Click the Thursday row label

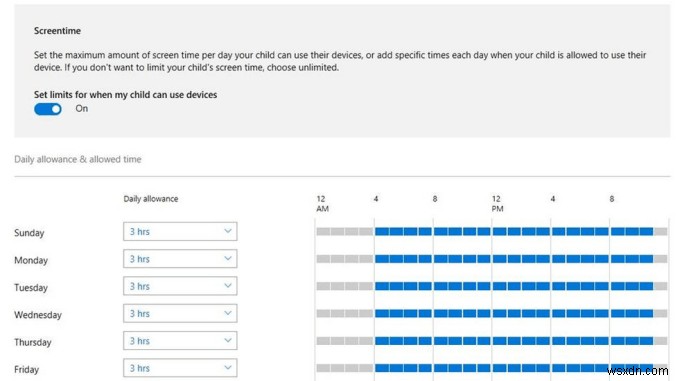pos(33,342)
